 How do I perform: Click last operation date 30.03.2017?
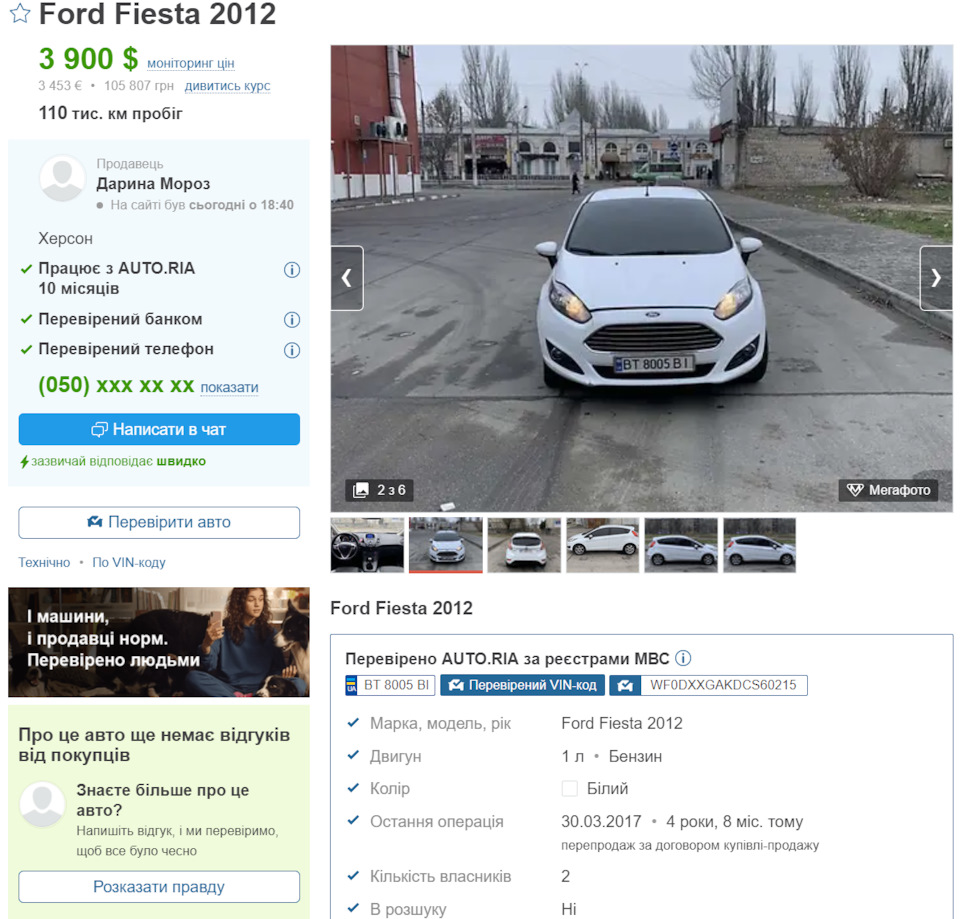[601, 821]
